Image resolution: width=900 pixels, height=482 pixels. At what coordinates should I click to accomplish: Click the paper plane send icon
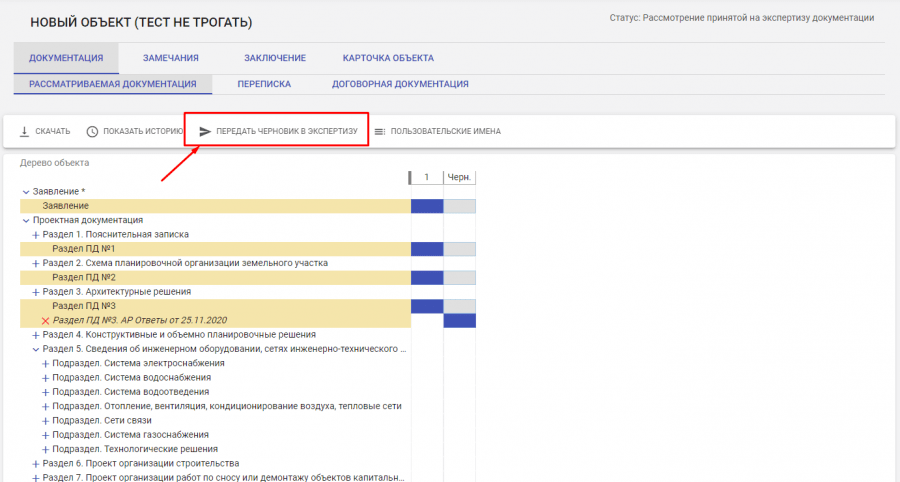pyautogui.click(x=205, y=131)
